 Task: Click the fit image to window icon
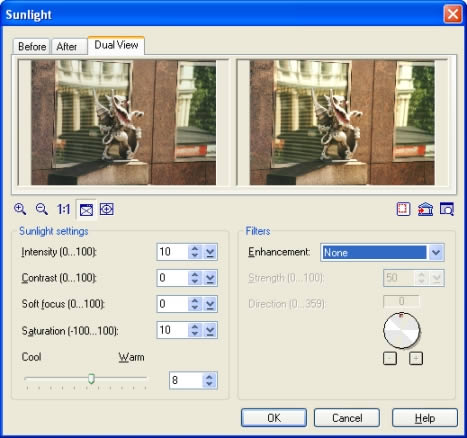point(86,210)
